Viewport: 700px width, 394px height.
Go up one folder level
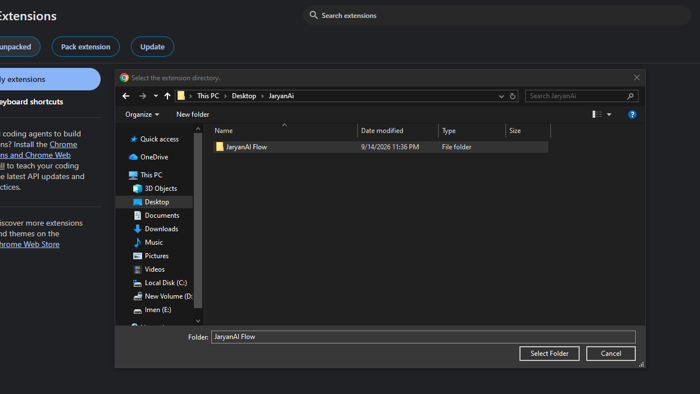point(167,96)
